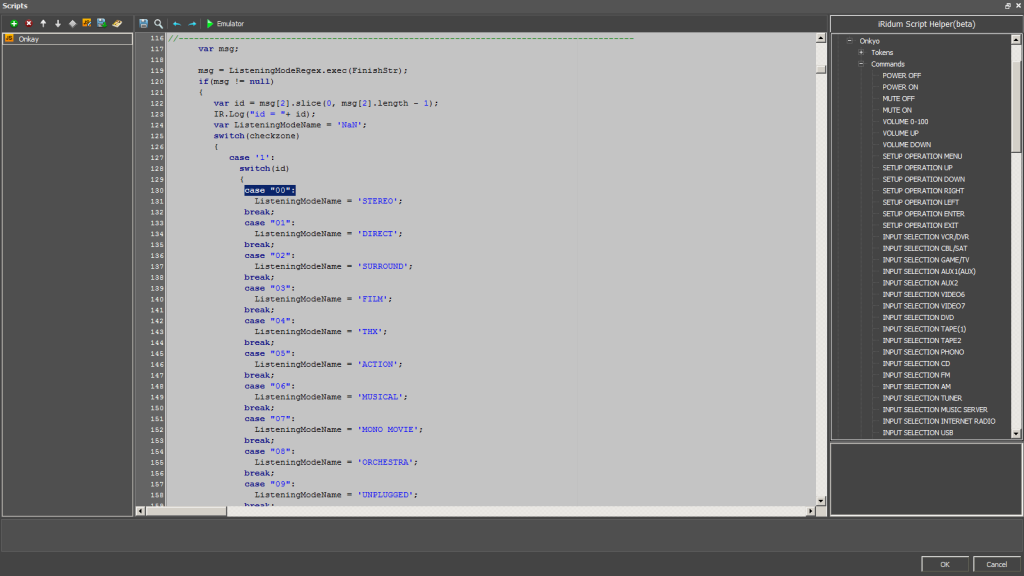Image resolution: width=1024 pixels, height=576 pixels.
Task: Select the Onkay script in the list
Action: coord(28,39)
